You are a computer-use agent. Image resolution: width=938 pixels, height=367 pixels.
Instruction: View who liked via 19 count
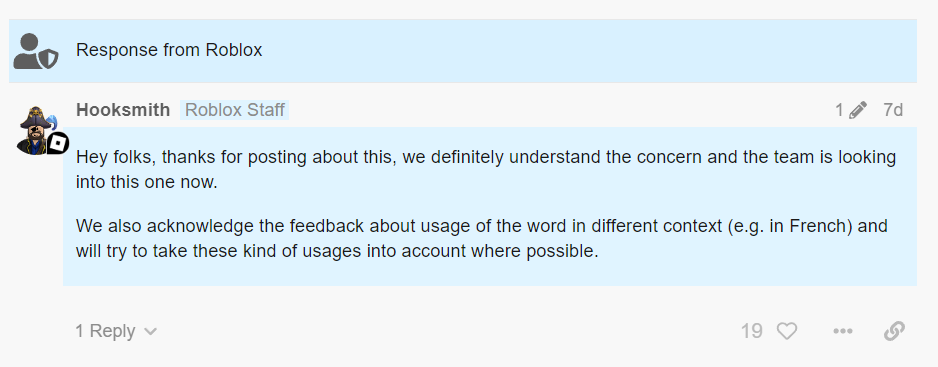click(x=751, y=331)
